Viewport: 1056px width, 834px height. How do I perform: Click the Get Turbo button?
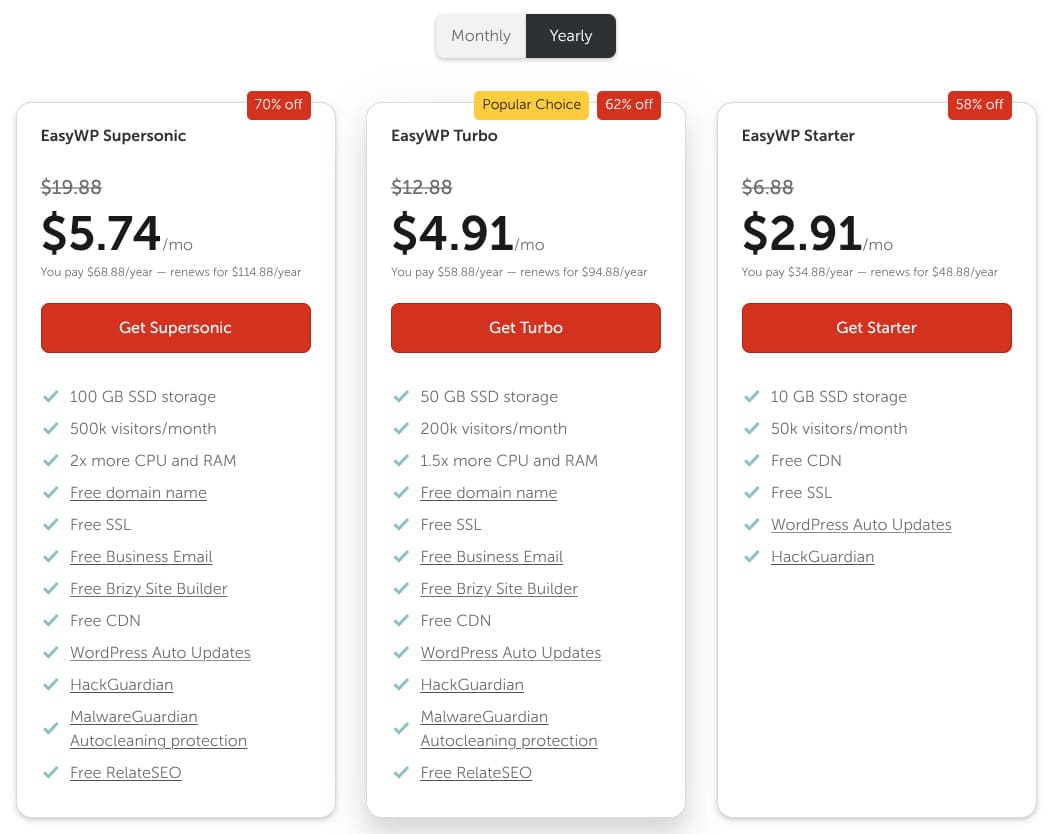tap(525, 328)
